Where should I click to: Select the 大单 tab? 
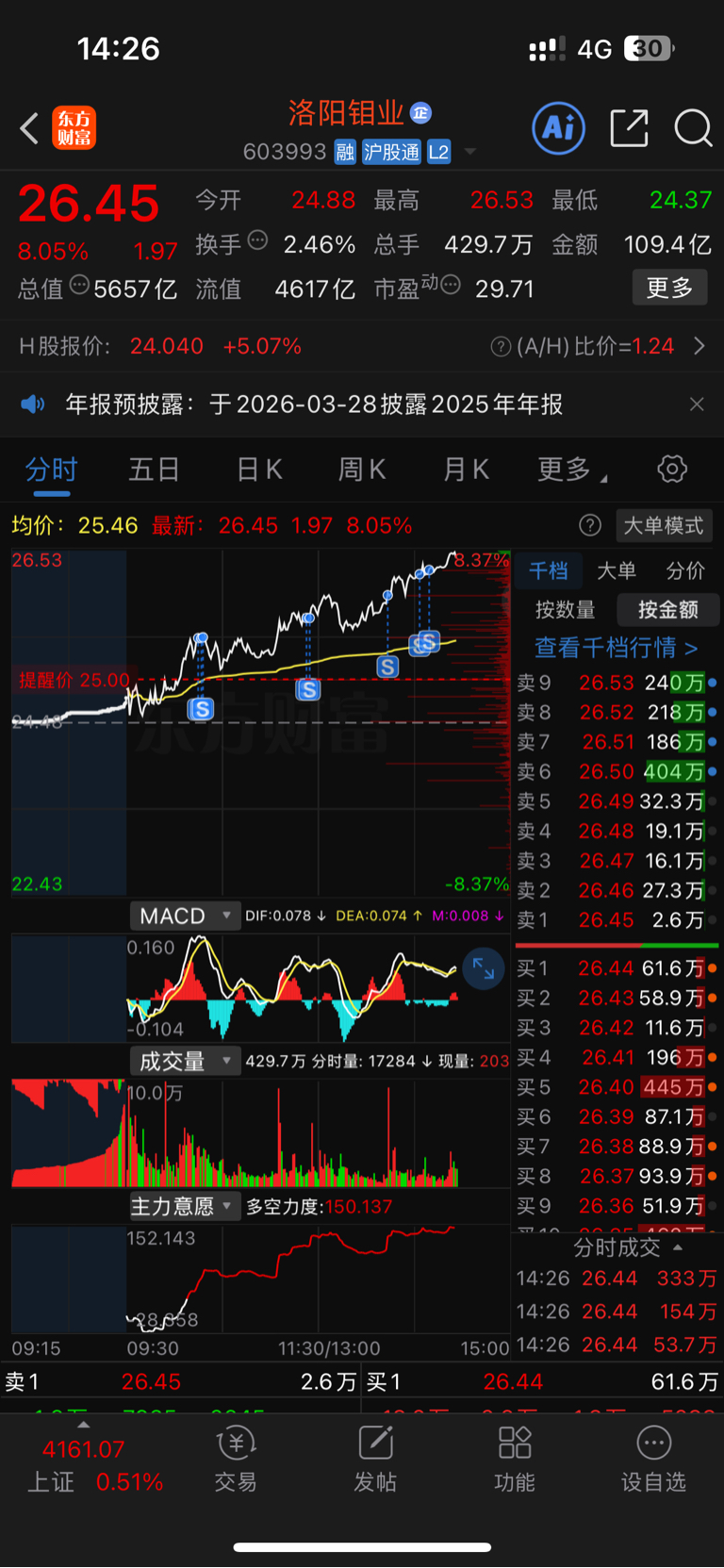(x=617, y=569)
